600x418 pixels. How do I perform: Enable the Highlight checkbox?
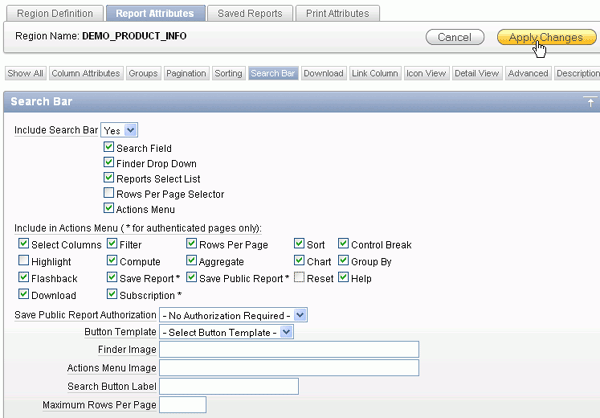(24, 260)
